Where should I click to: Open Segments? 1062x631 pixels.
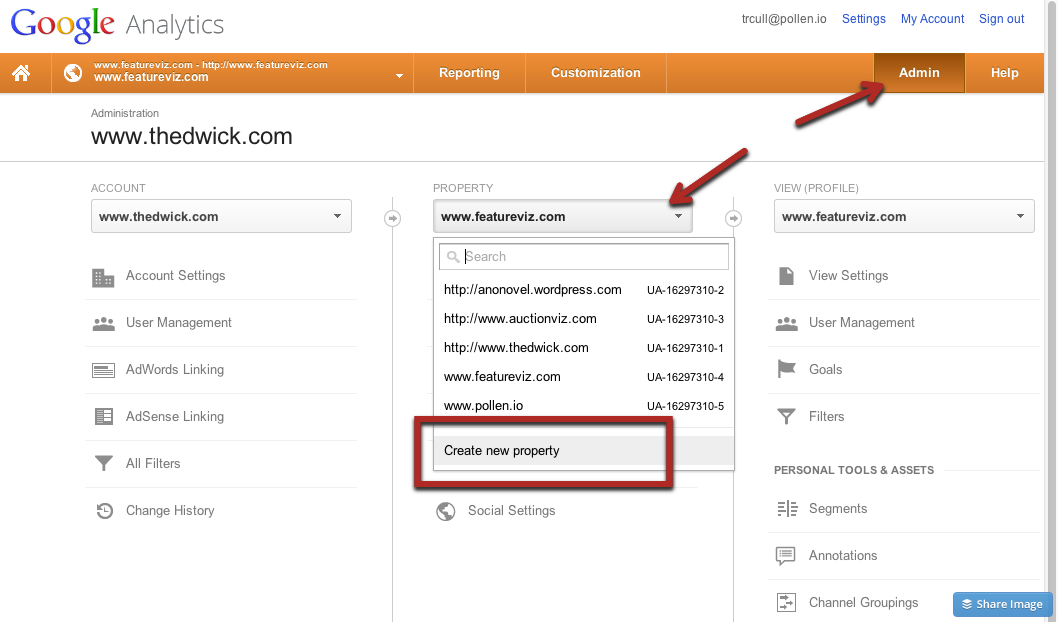[x=838, y=508]
